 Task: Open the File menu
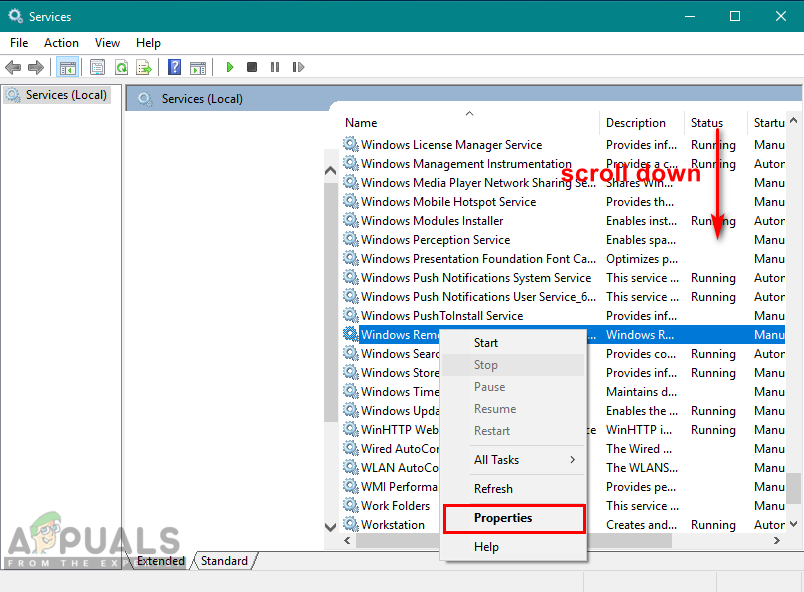click(19, 43)
